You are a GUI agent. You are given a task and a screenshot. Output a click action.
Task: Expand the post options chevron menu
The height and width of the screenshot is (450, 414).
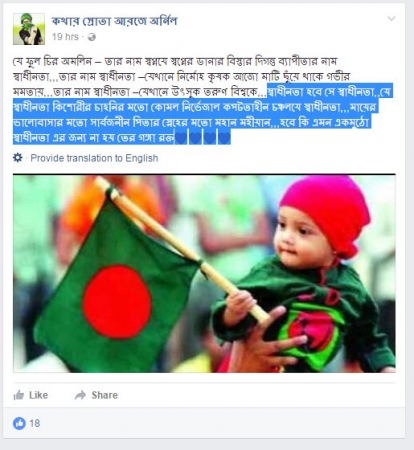click(391, 19)
